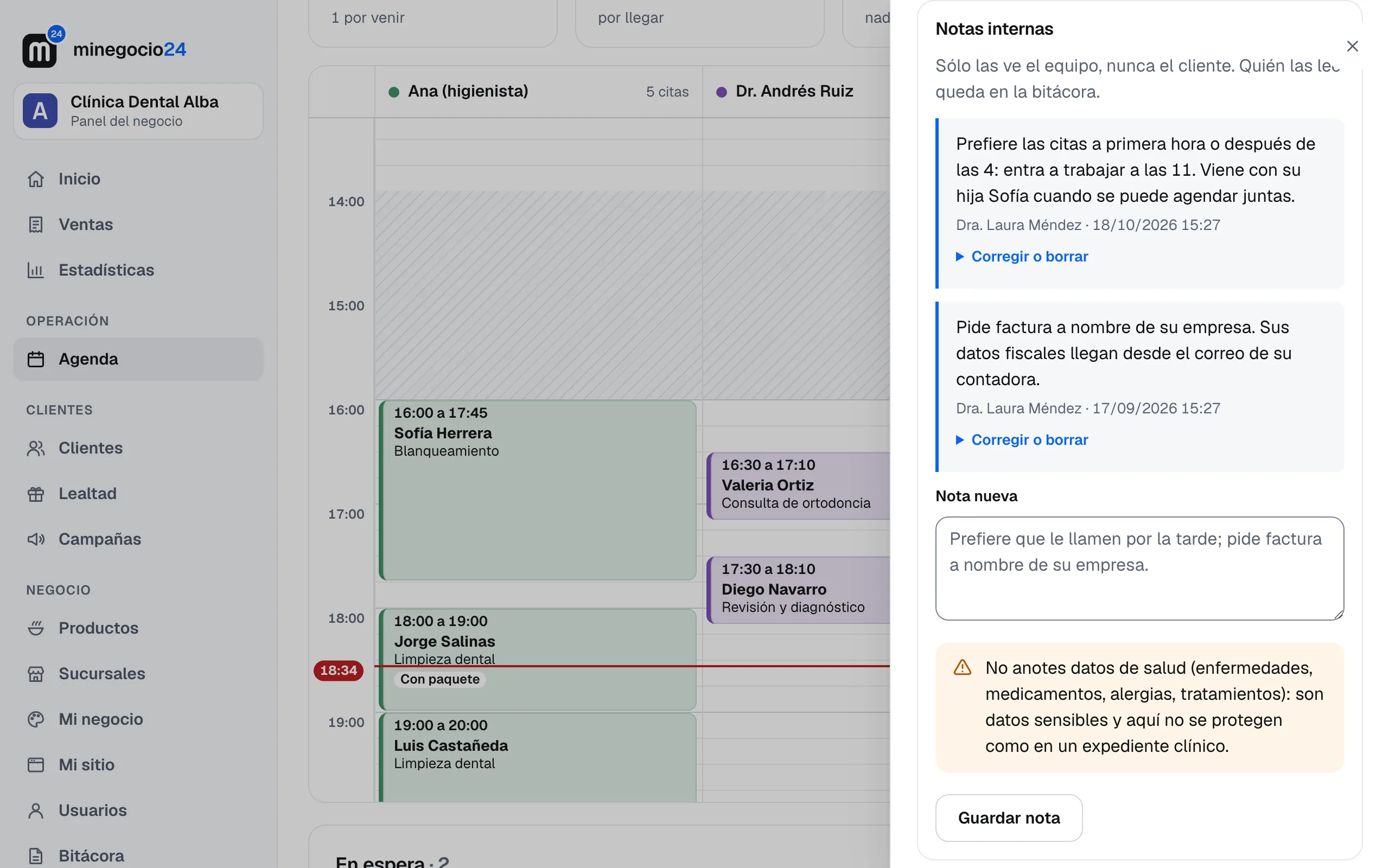The width and height of the screenshot is (1389, 868).
Task: Click the Agenda calendar icon
Action: [36, 359]
